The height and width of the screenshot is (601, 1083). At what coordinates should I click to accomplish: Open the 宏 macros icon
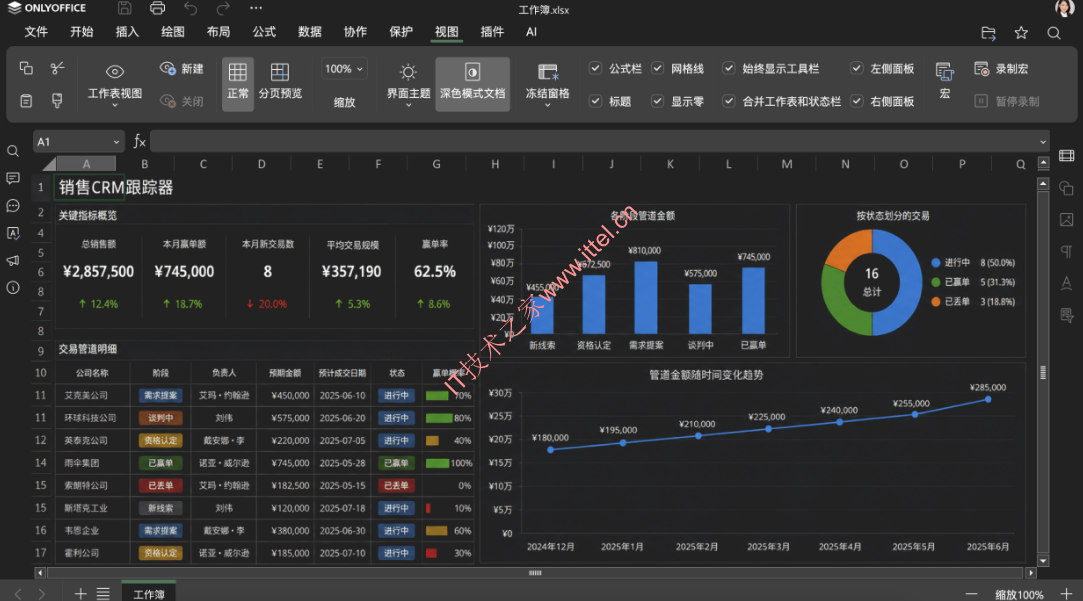tap(945, 79)
